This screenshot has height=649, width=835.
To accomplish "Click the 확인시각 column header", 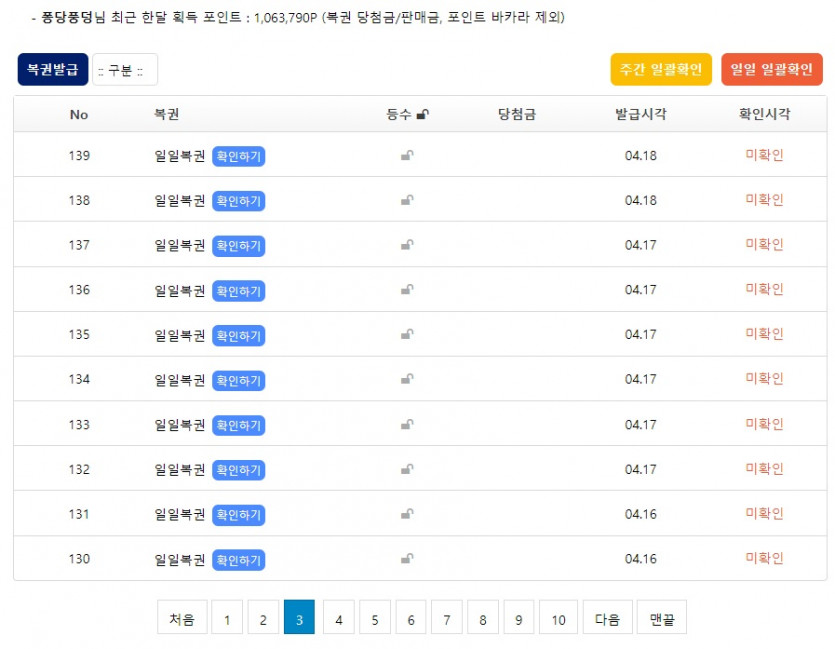I will click(764, 114).
